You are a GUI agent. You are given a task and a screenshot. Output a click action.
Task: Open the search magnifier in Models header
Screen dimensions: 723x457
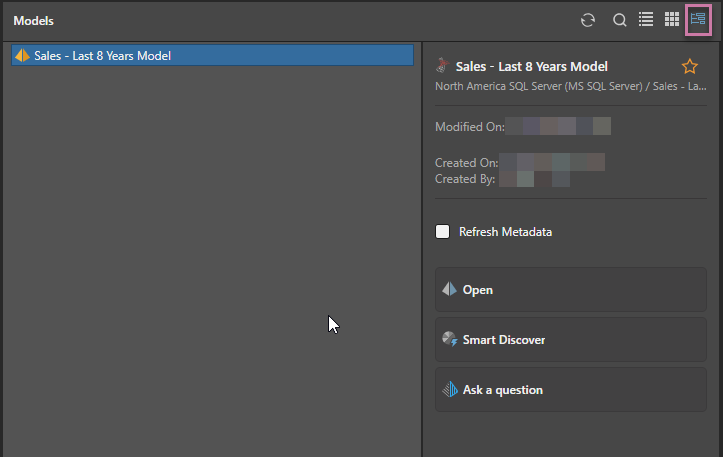pyautogui.click(x=620, y=20)
